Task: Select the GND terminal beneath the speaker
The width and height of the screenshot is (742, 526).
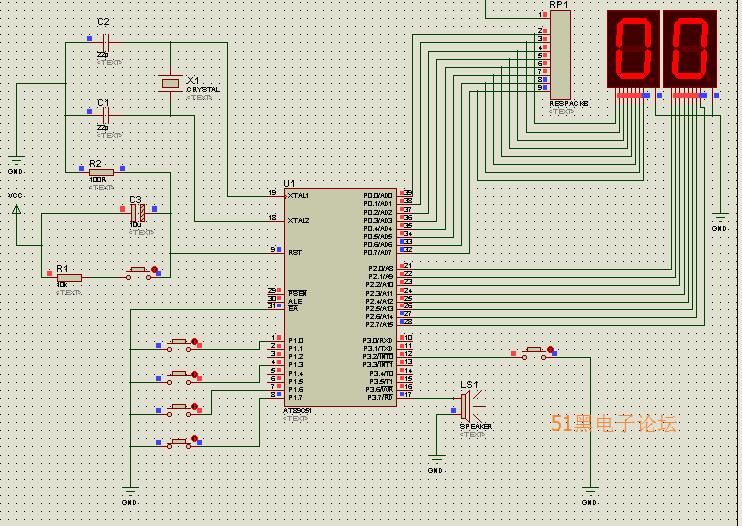Action: point(436,459)
